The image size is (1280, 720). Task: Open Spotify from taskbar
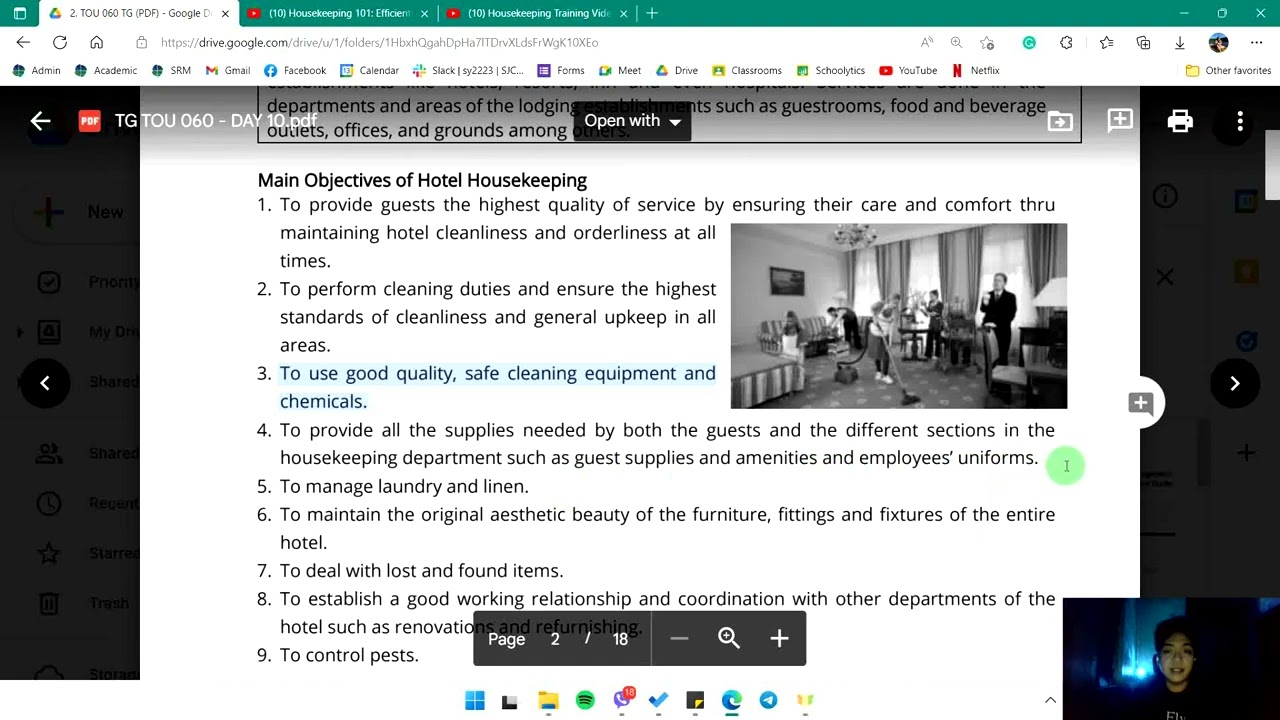pyautogui.click(x=585, y=700)
